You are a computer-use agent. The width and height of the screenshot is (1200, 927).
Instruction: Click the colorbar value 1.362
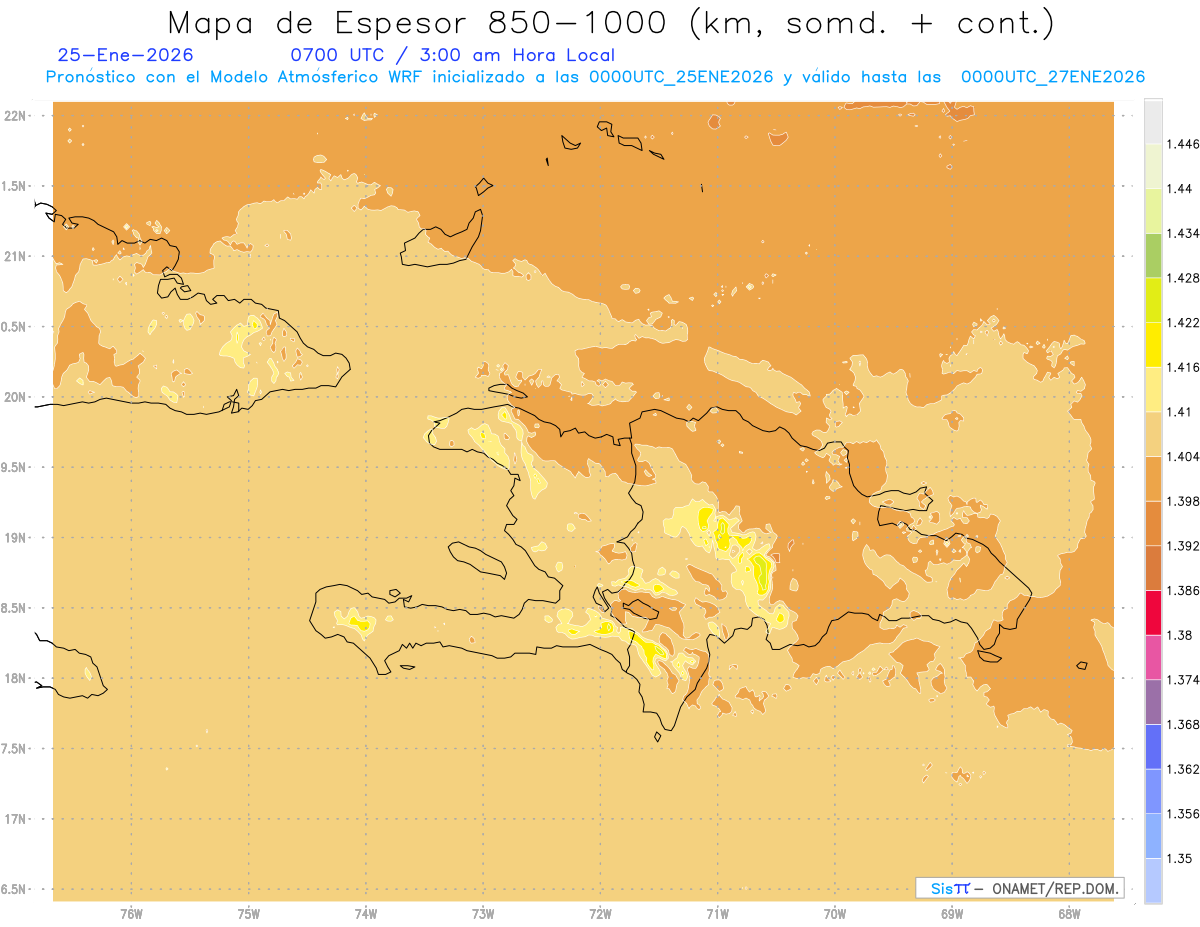point(1184,769)
